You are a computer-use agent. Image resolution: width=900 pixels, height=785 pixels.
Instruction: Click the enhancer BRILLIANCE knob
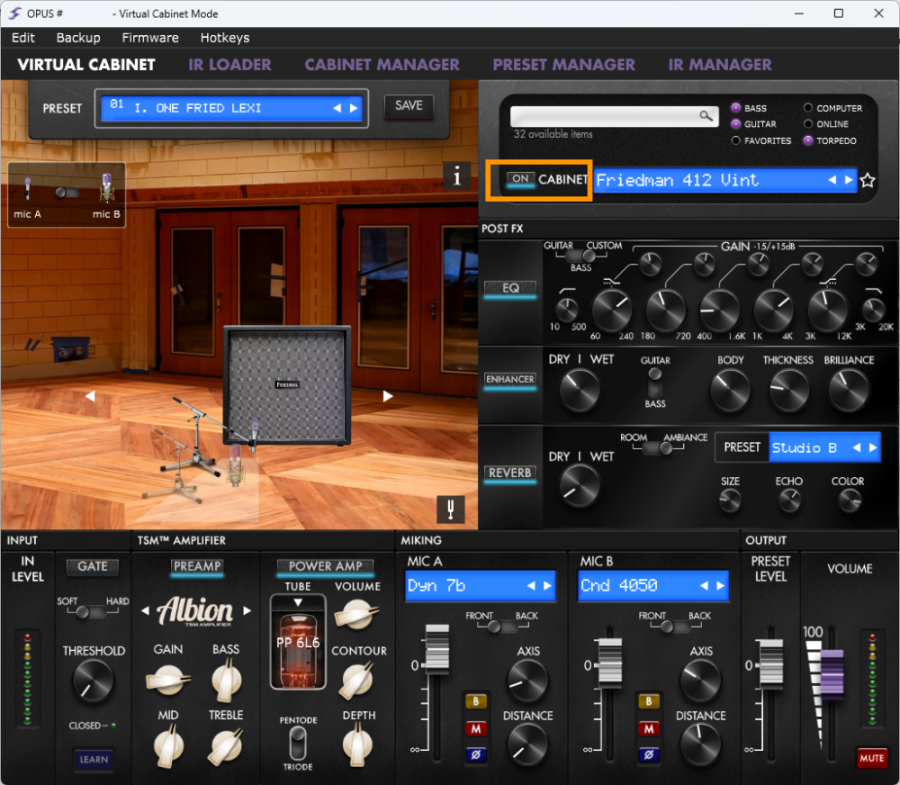point(848,391)
